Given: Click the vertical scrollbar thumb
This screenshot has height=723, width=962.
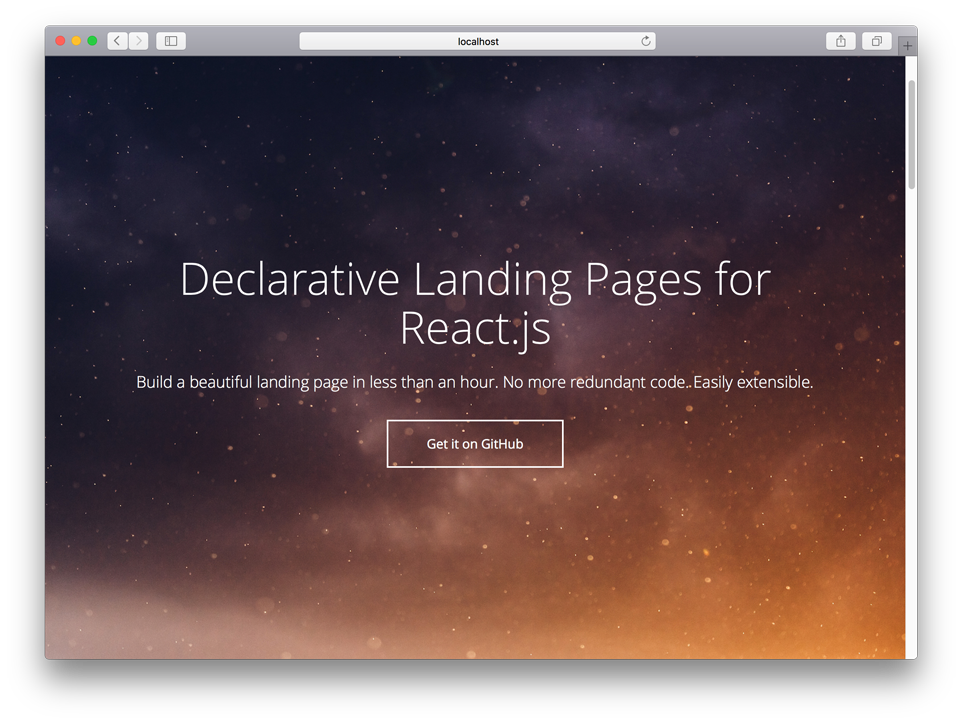Looking at the screenshot, I should (x=912, y=134).
